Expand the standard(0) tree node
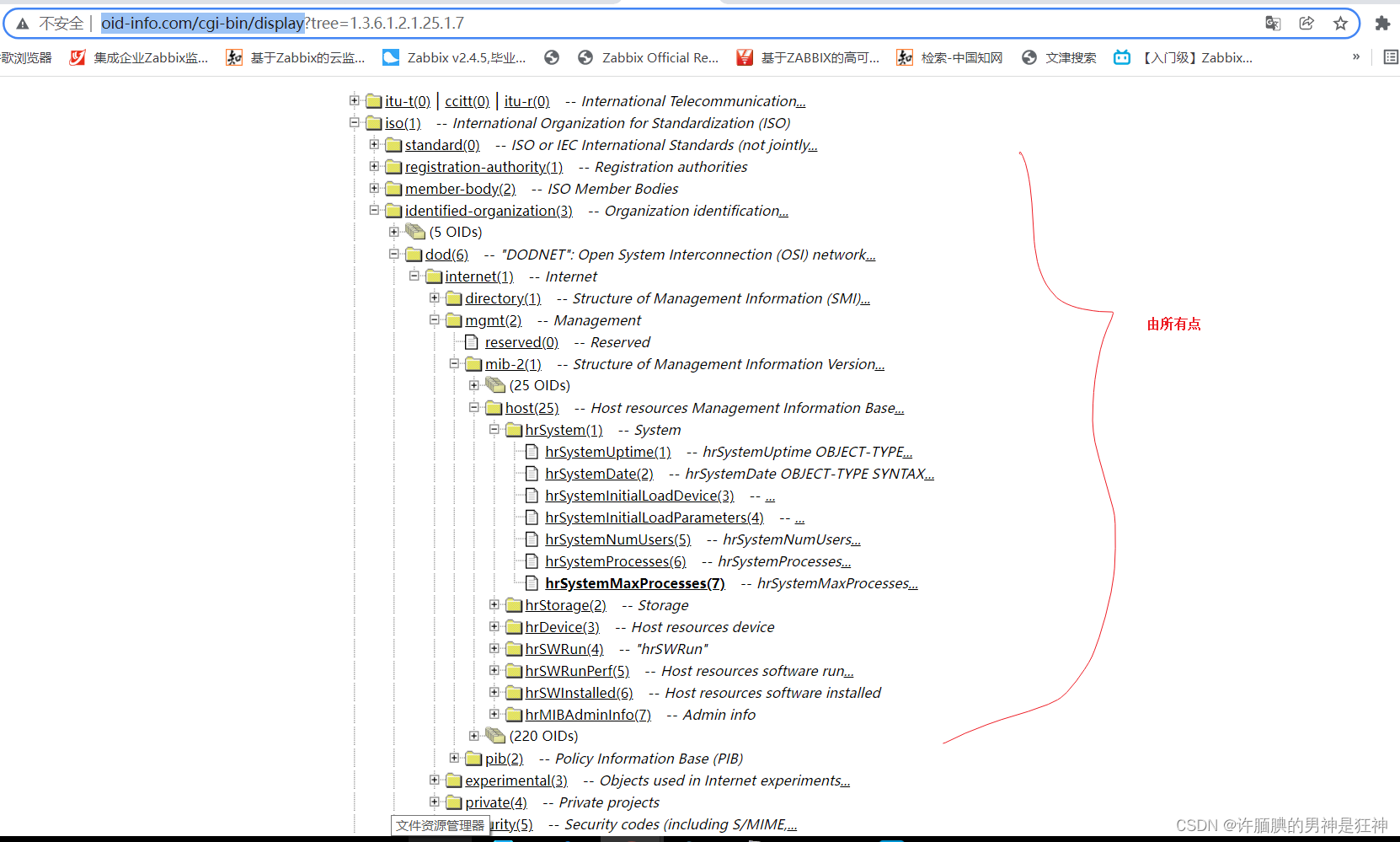Viewport: 1400px width, 842px height. 374,144
